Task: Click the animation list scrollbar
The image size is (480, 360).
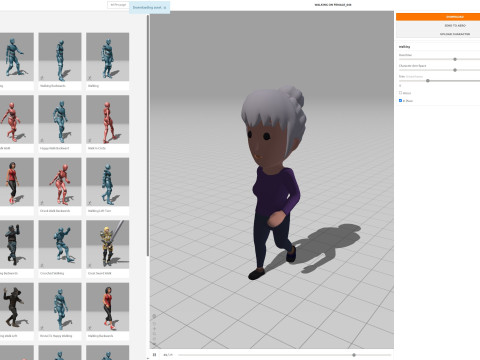Action: [x=148, y=137]
